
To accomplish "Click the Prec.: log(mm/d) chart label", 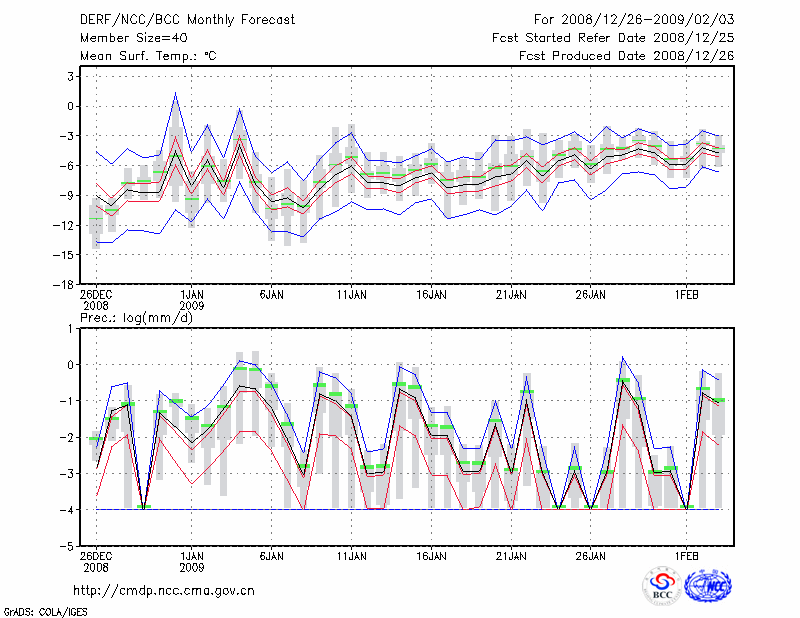I will (135, 318).
